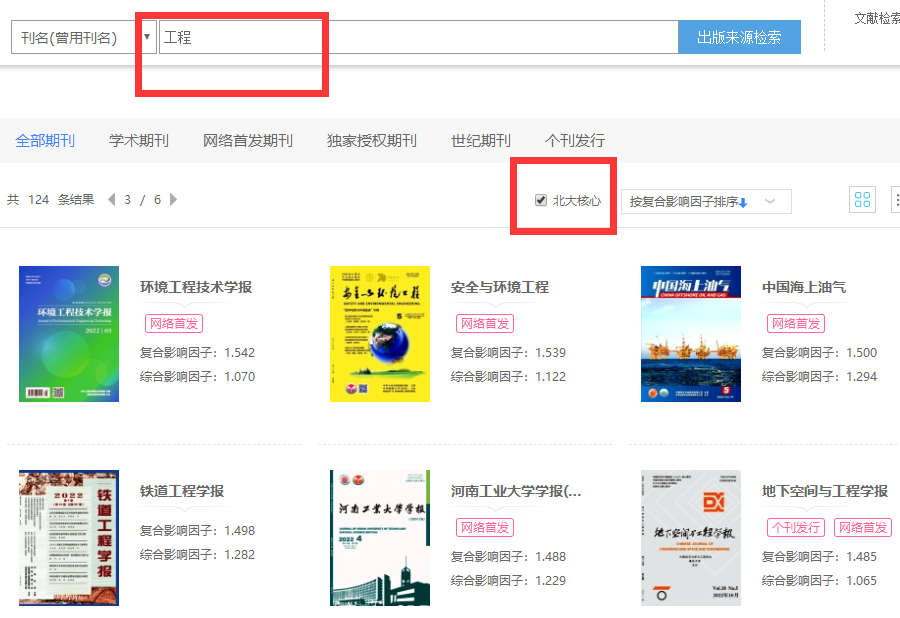Open the 按复合影响因子排序 sort dropdown
900x618 pixels.
705,201
